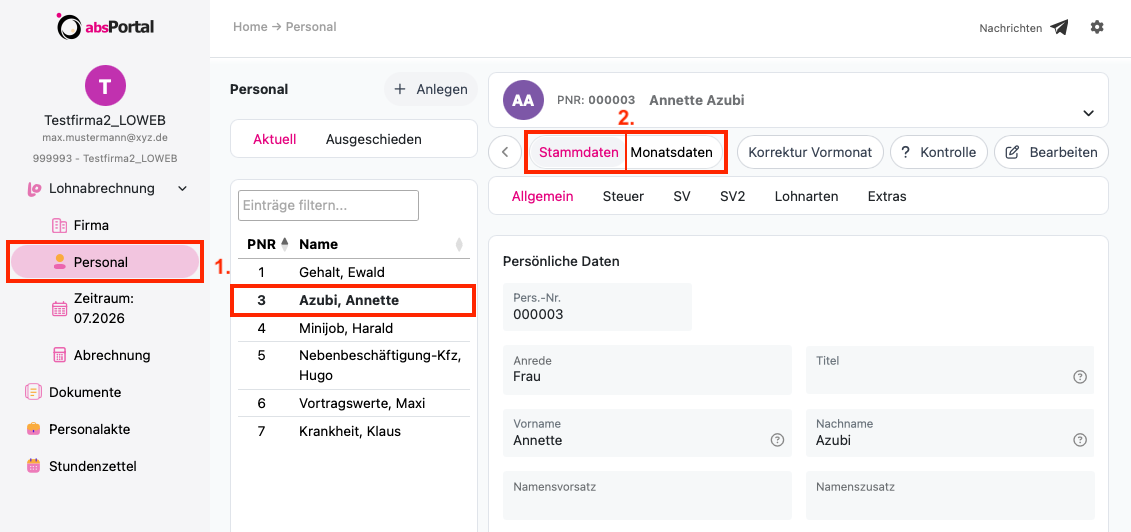Screen dimensions: 1131x532
Task: Open Stundenzettel calendar entry
Action: (81, 466)
